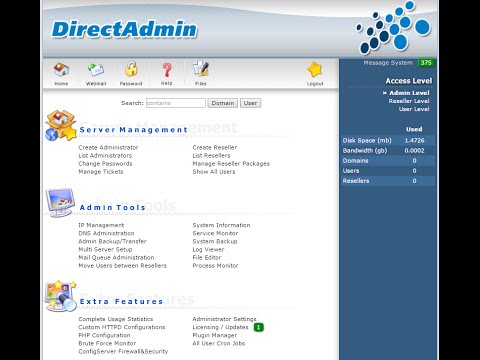
Task: Open IP Management
Action: [x=101, y=225]
